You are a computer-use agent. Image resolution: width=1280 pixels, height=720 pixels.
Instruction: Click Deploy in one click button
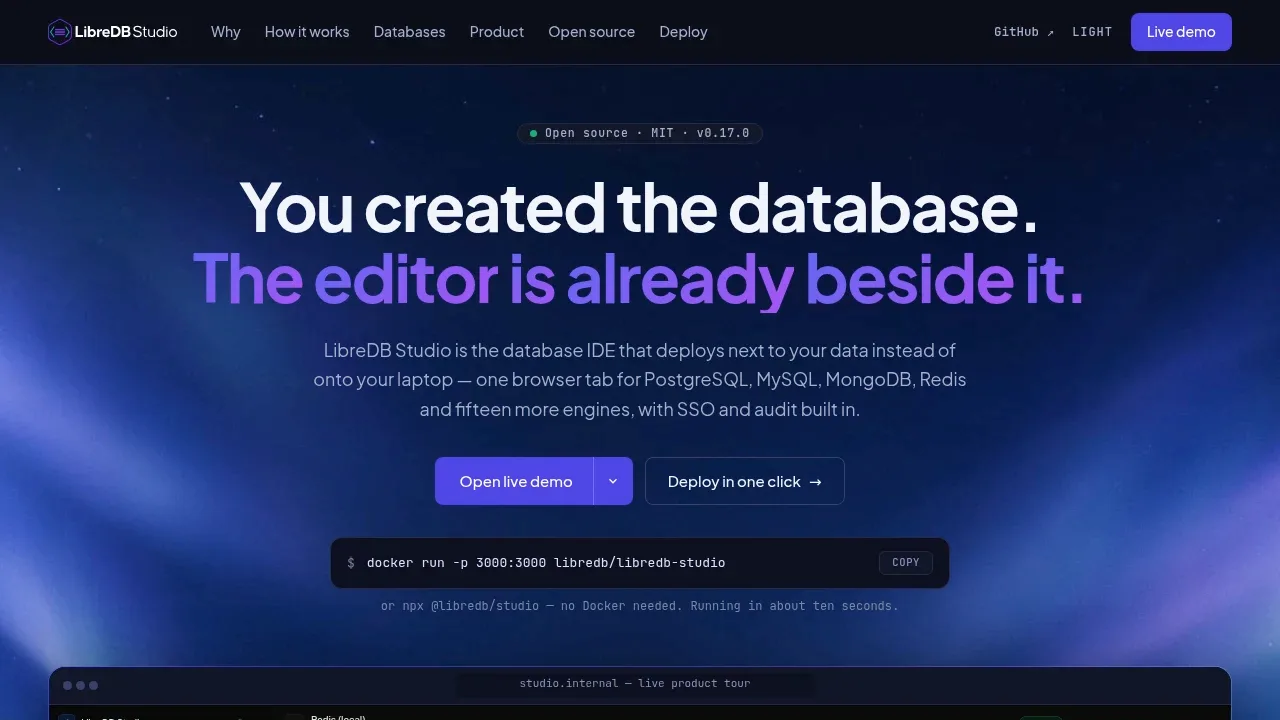pyautogui.click(x=745, y=481)
